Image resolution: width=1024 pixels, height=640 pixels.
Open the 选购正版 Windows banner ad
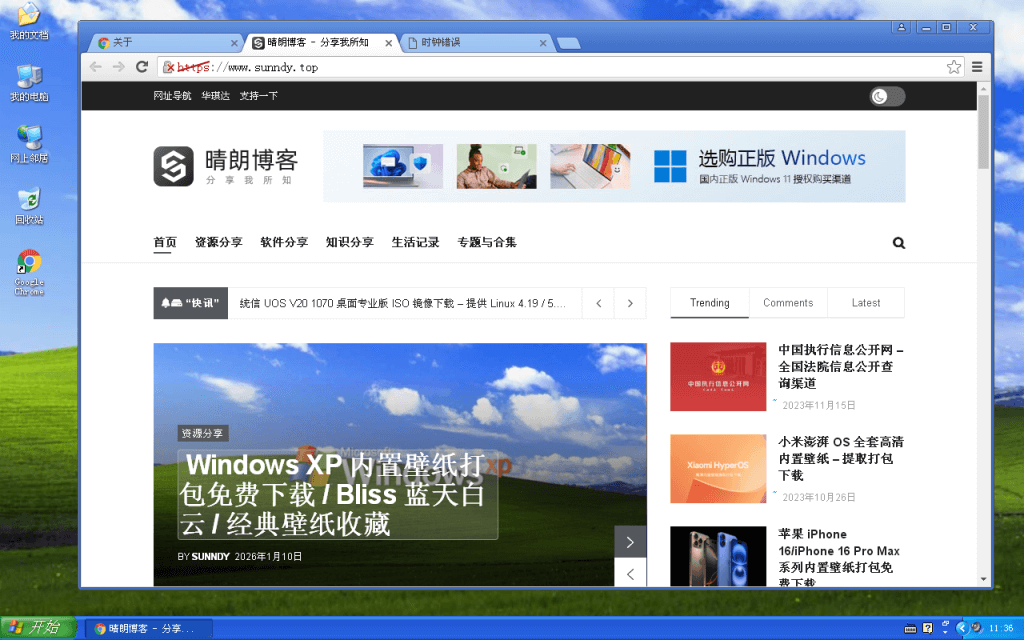[614, 166]
